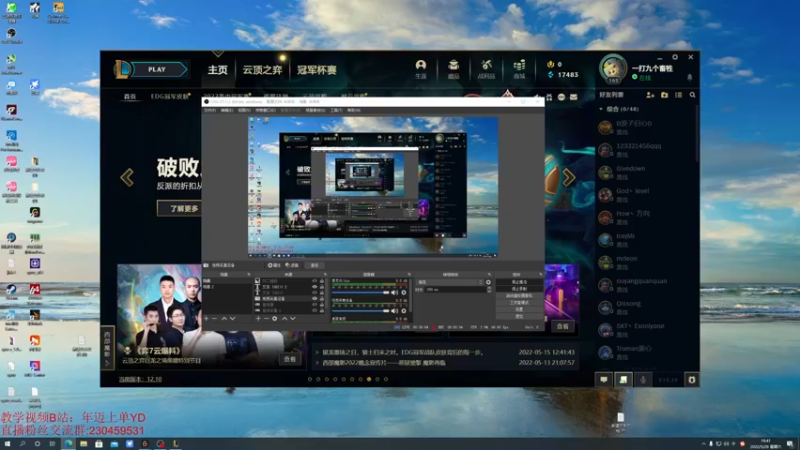
Task: Switch to the 云顶之弈 tab
Action: click(x=262, y=69)
